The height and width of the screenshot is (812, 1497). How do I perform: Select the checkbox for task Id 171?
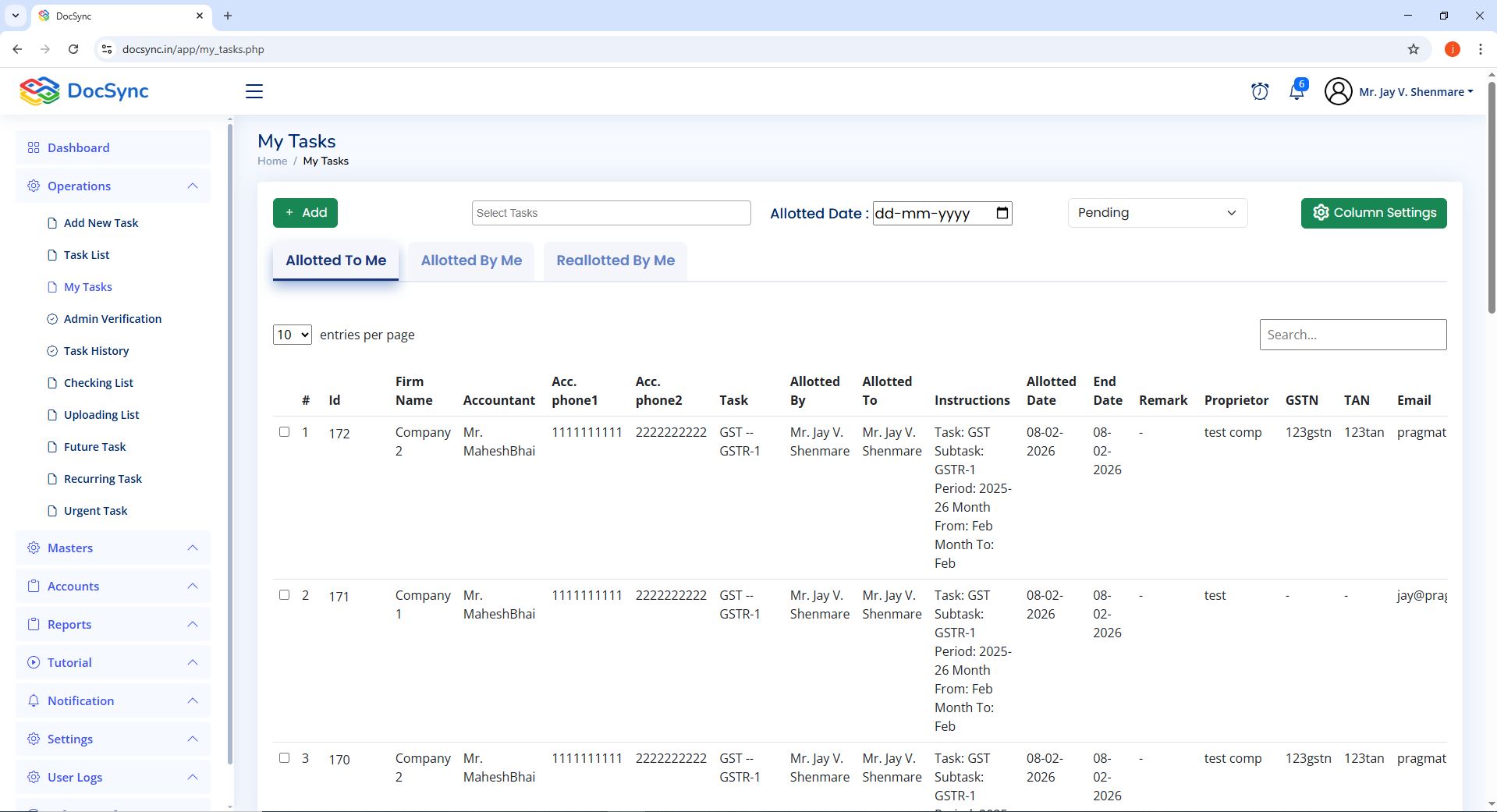click(284, 595)
